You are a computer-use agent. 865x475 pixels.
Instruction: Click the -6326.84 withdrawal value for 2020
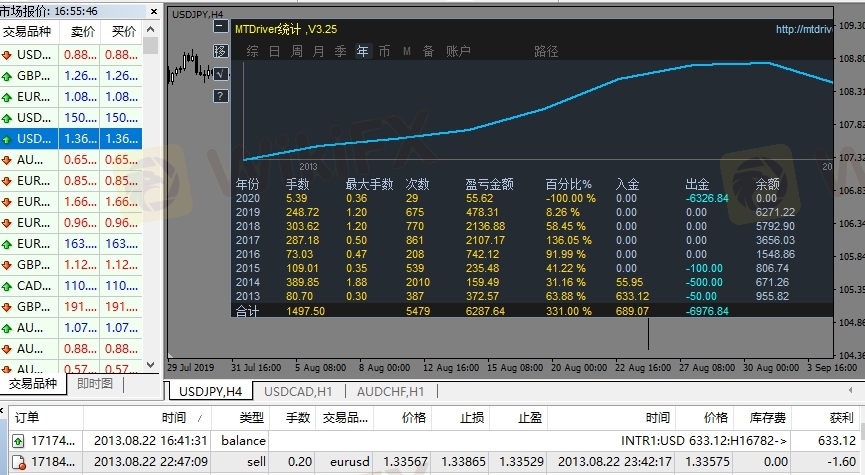[x=707, y=198]
